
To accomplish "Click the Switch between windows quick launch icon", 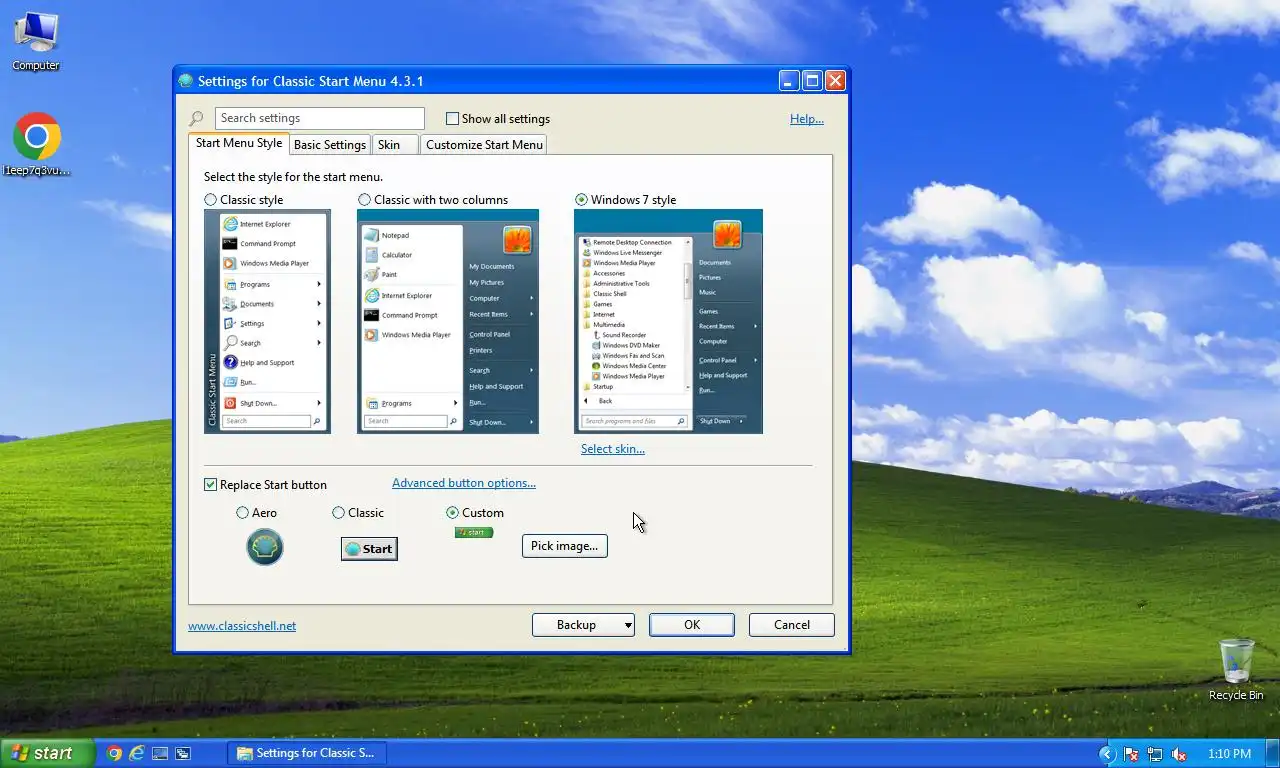I will 183,753.
